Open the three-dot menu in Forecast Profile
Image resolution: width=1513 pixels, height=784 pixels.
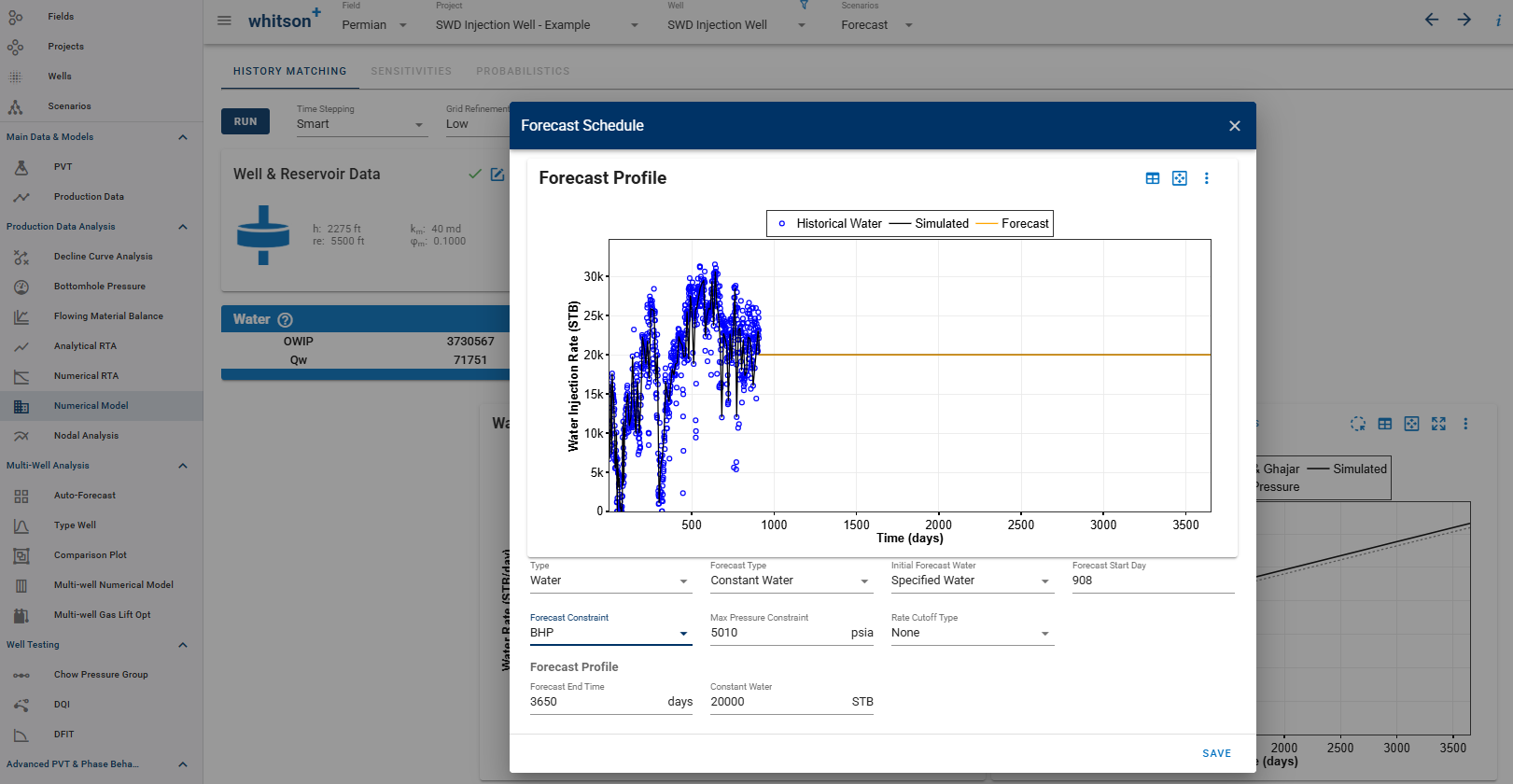tap(1206, 178)
